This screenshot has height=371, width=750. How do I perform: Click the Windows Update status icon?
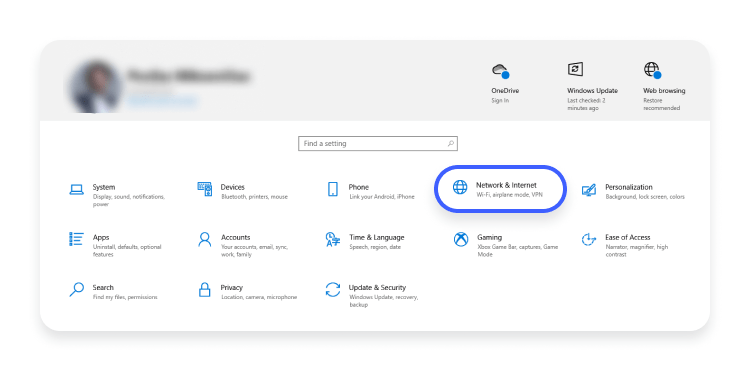coord(575,69)
